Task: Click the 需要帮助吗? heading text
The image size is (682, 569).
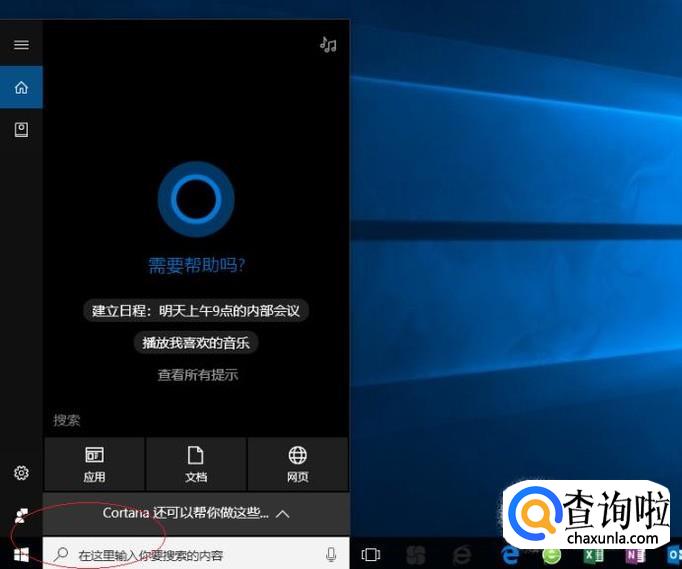Action: click(197, 265)
